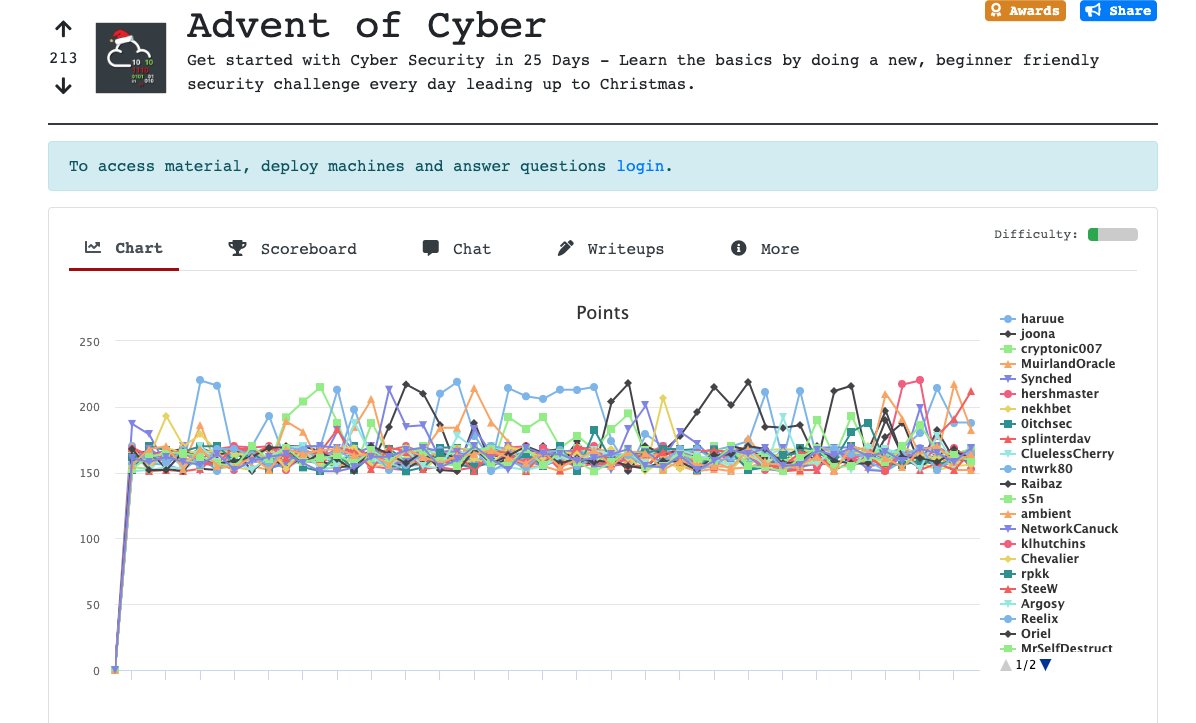Click the line chart icon beside Chart
This screenshot has height=723, width=1196.
pos(93,247)
